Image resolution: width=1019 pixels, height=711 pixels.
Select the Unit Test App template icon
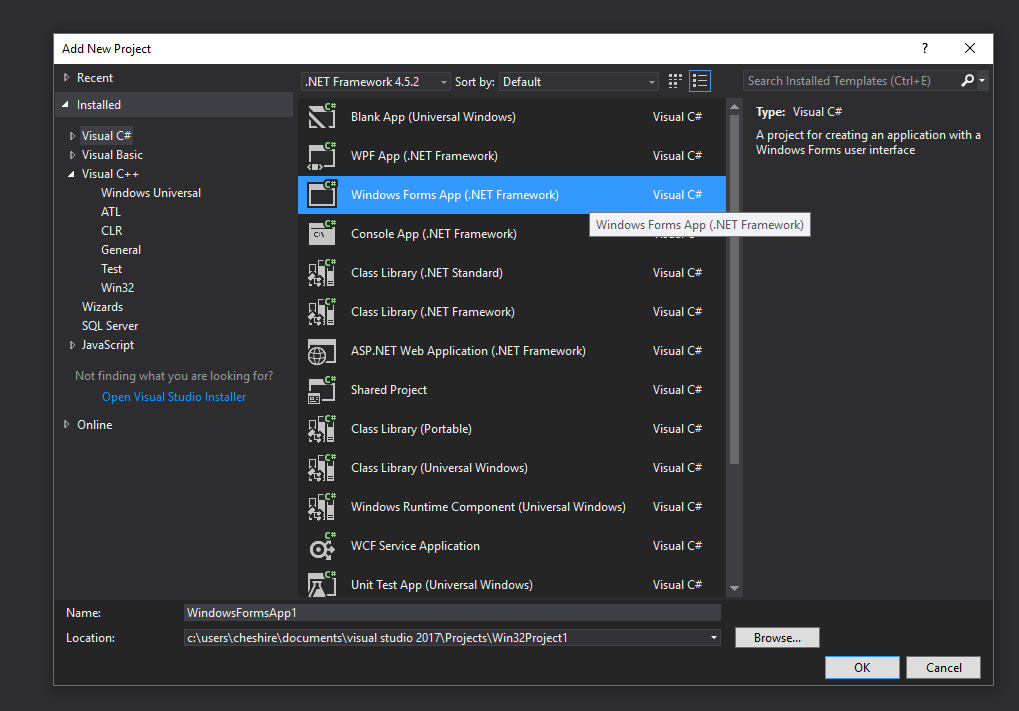coord(321,584)
